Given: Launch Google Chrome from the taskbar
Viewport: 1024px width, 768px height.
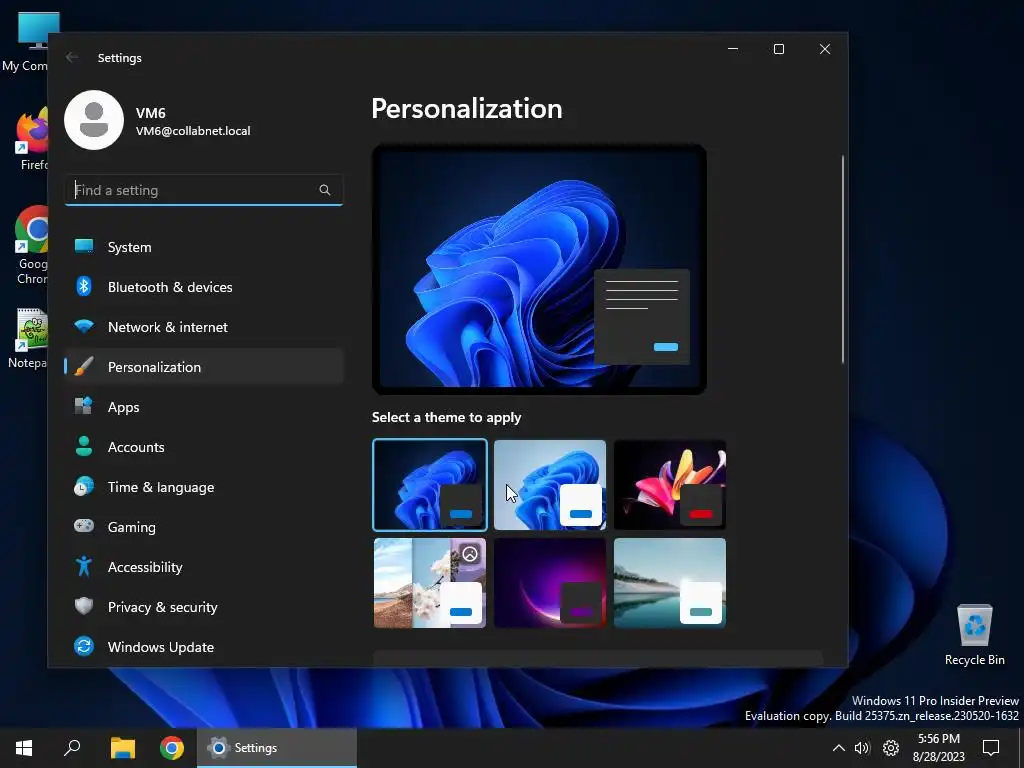Looking at the screenshot, I should click(x=172, y=748).
